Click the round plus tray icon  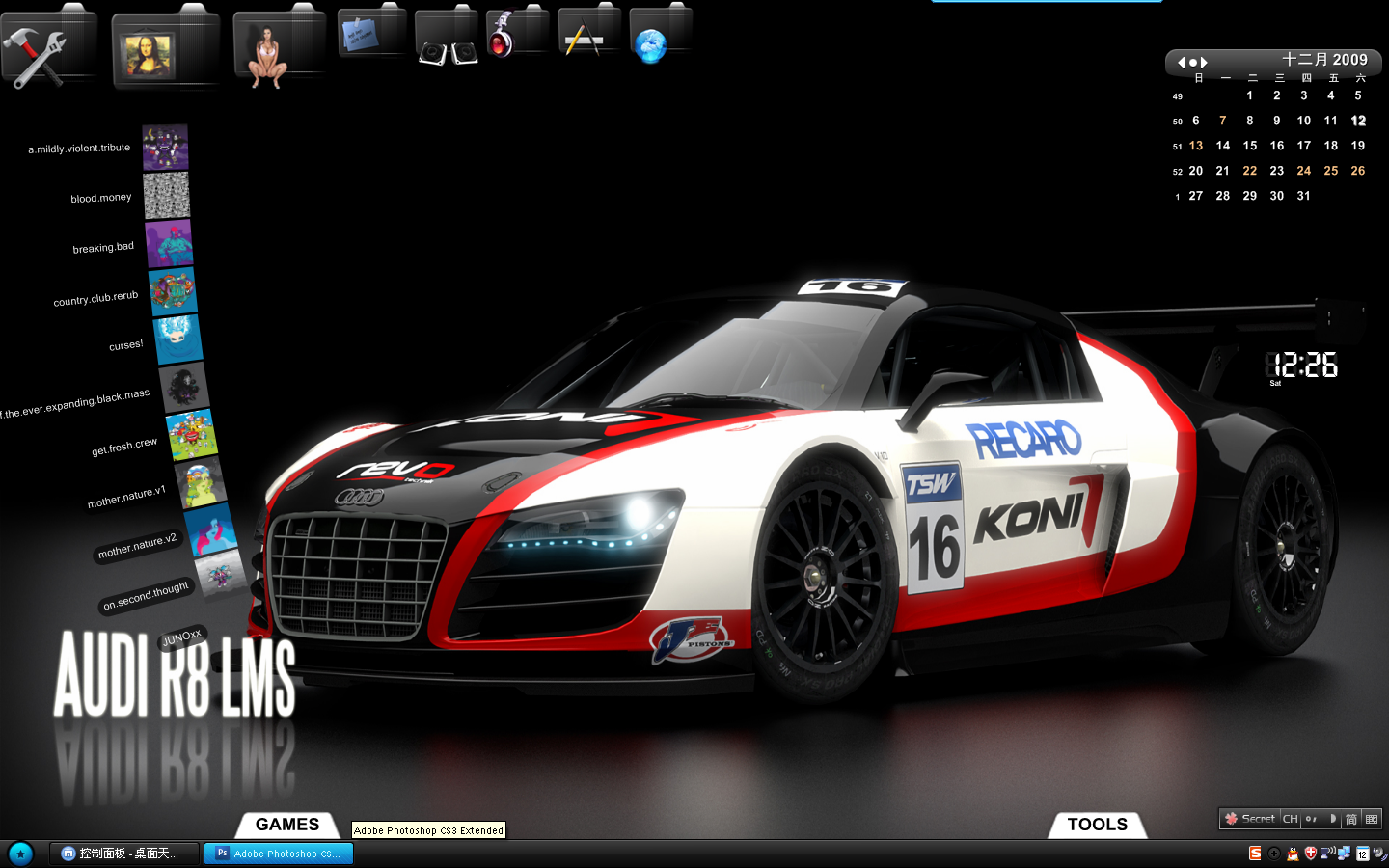tap(1274, 854)
